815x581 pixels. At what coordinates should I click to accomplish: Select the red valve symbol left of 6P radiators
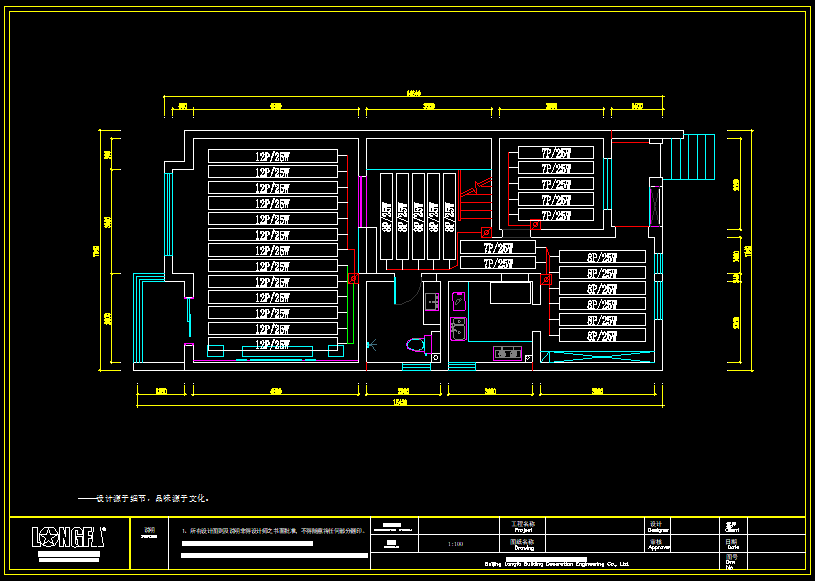(546, 280)
